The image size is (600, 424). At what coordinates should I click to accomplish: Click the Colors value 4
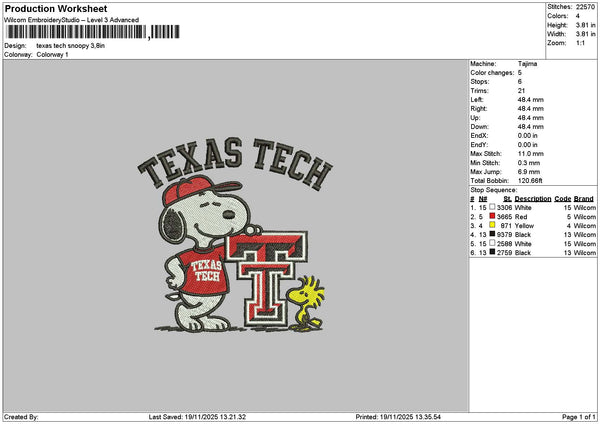(577, 16)
